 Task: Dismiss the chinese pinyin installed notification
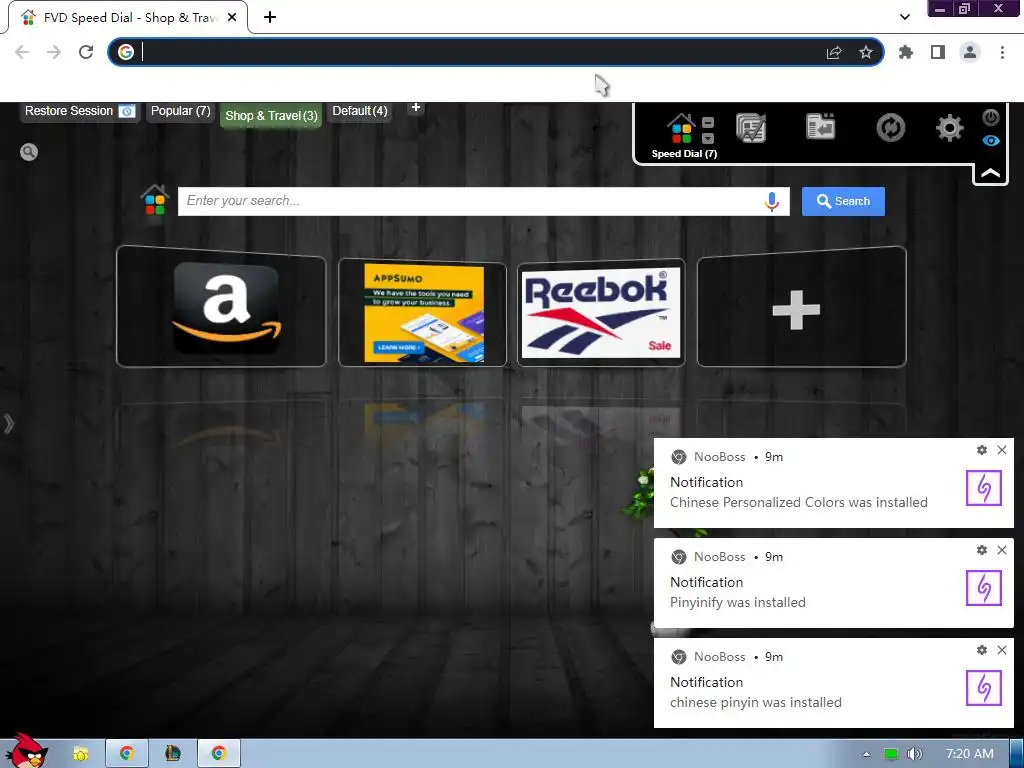1002,650
